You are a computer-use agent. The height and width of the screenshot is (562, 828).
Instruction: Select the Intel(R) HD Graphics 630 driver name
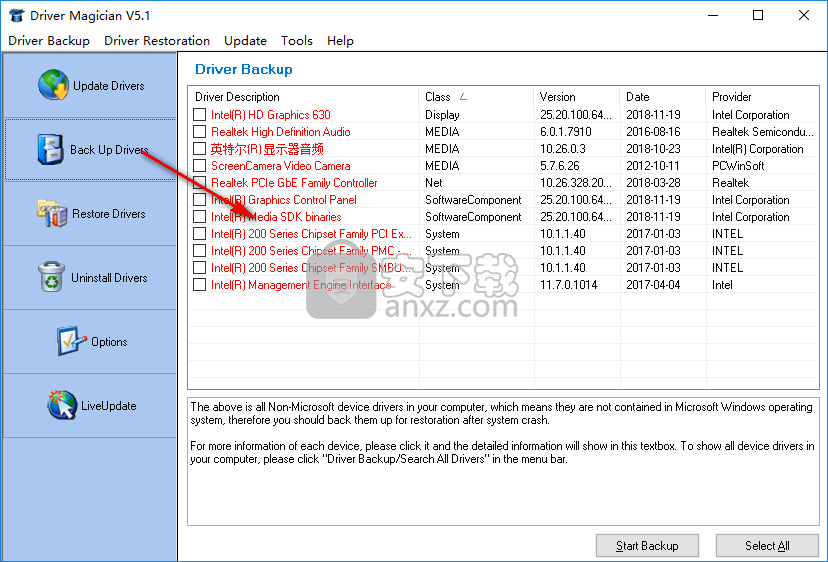[x=270, y=115]
